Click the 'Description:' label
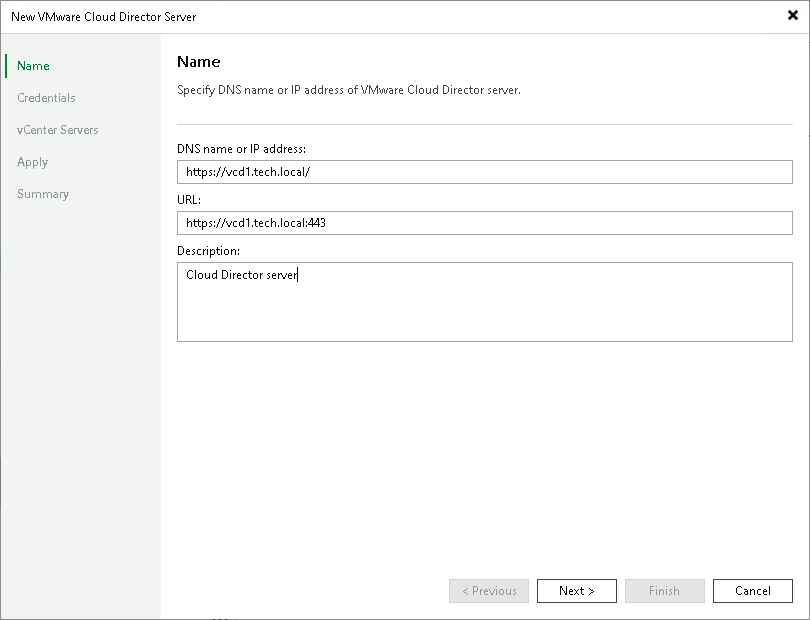This screenshot has width=810, height=620. pyautogui.click(x=208, y=251)
